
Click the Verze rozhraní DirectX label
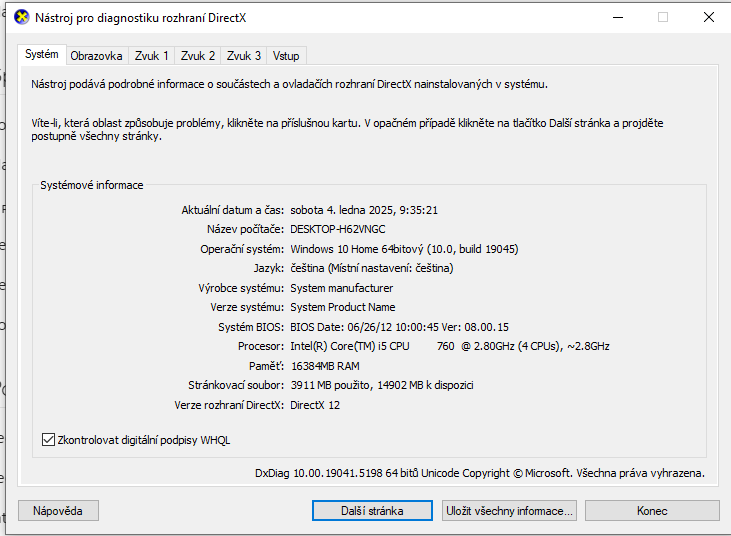tap(229, 405)
